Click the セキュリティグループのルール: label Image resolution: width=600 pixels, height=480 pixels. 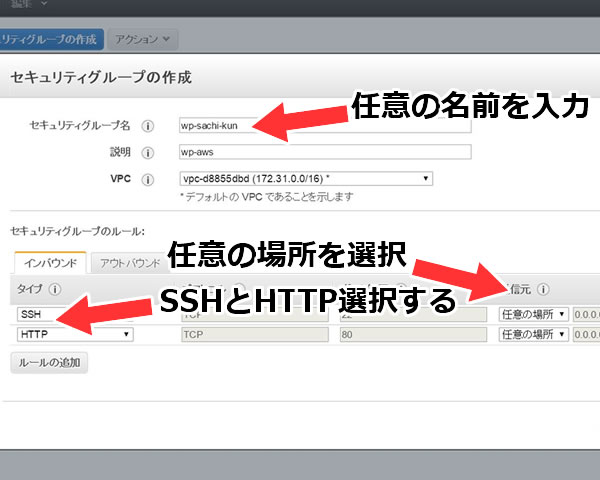coord(77,231)
